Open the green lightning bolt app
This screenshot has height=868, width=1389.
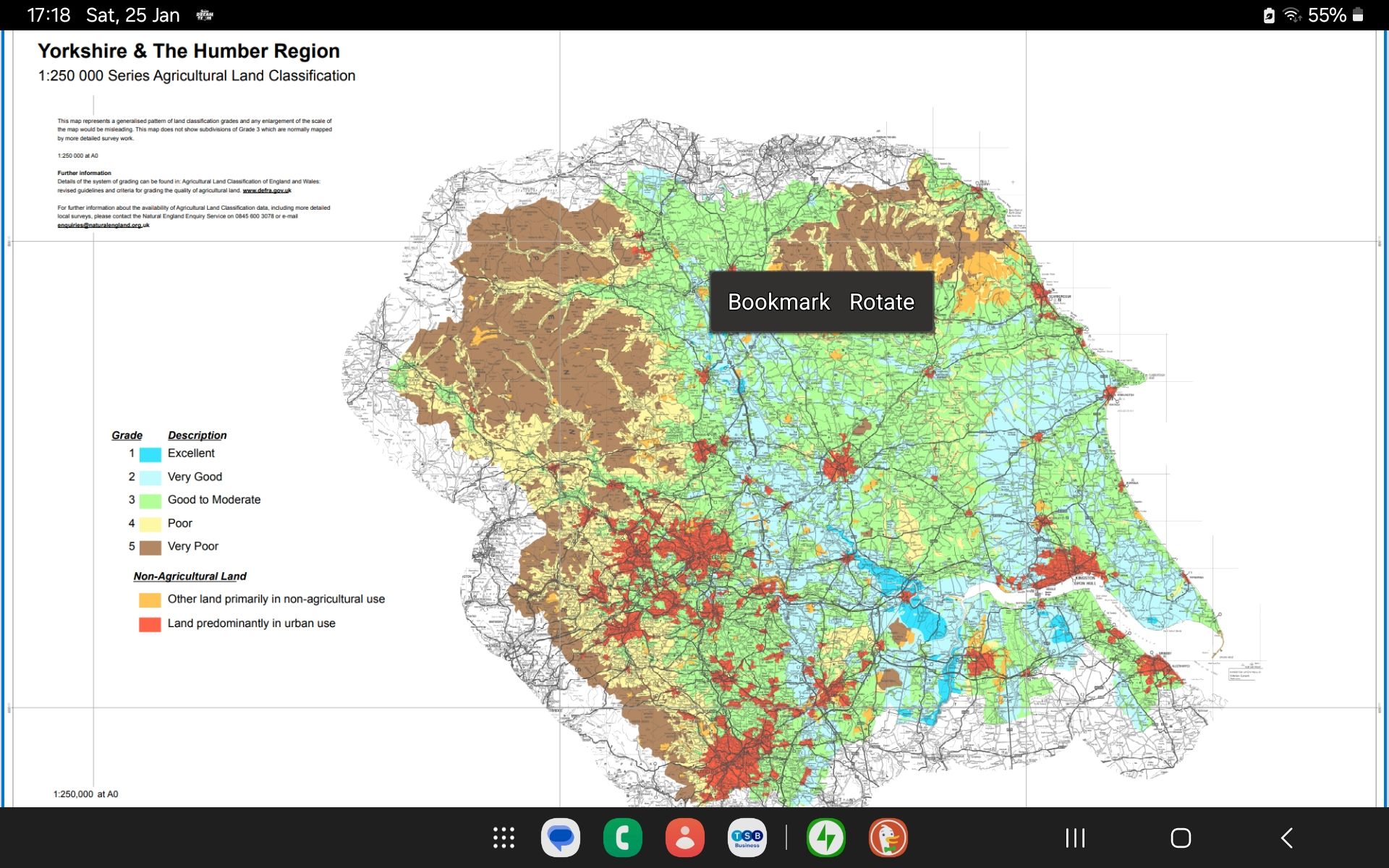pyautogui.click(x=826, y=838)
